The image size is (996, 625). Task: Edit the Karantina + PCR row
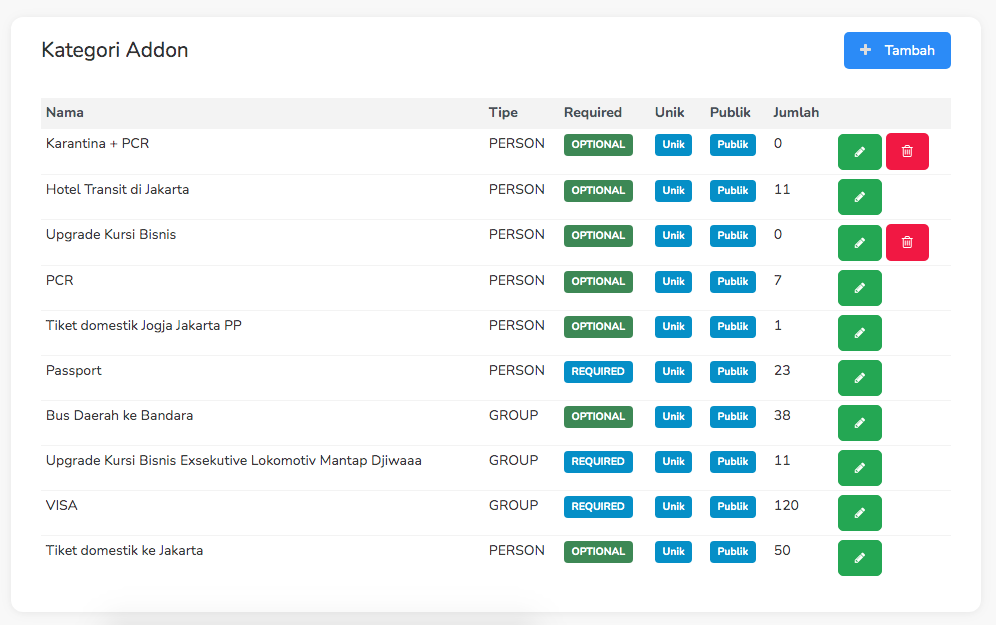[859, 152]
